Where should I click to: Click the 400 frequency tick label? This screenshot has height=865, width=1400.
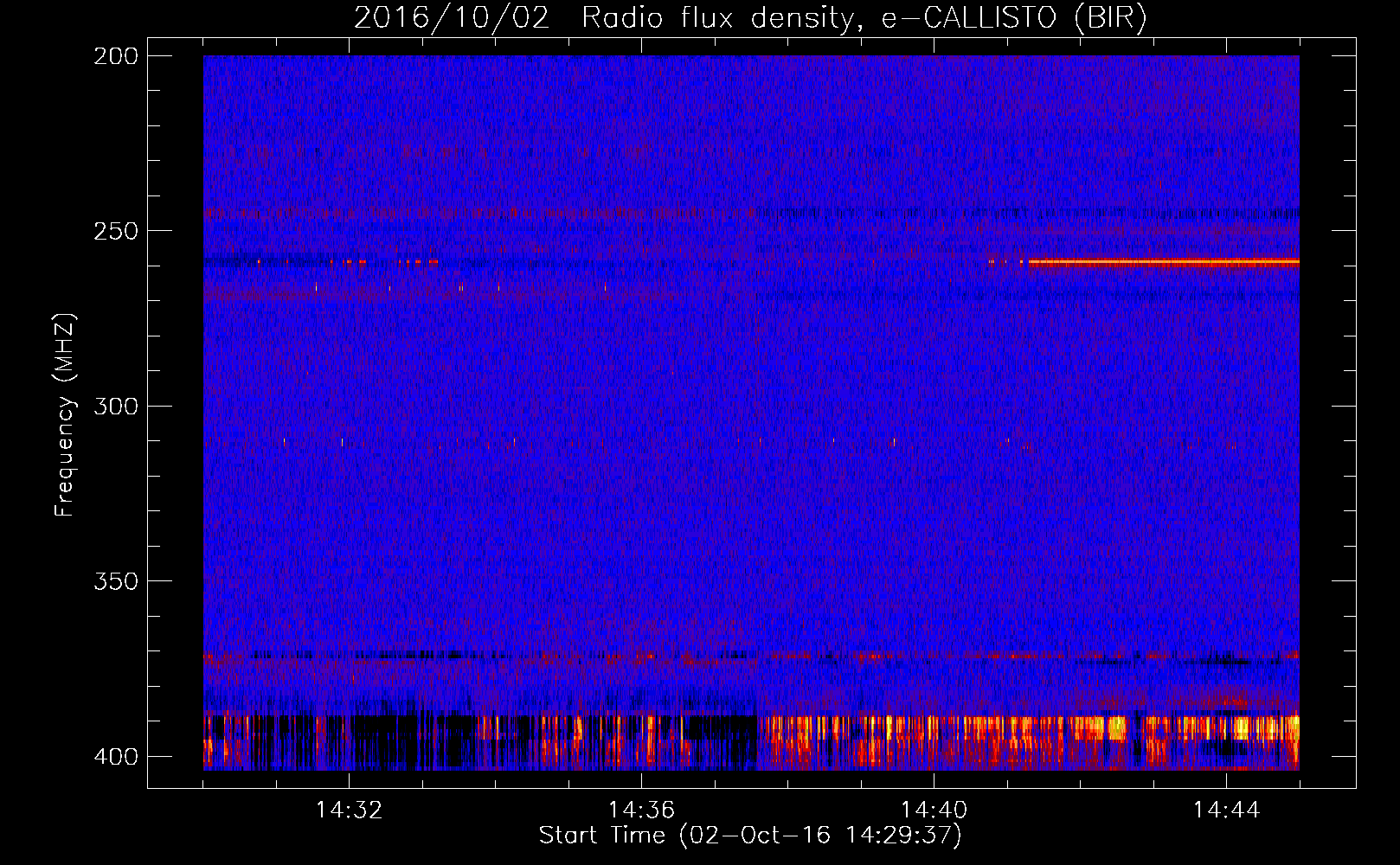(x=116, y=757)
